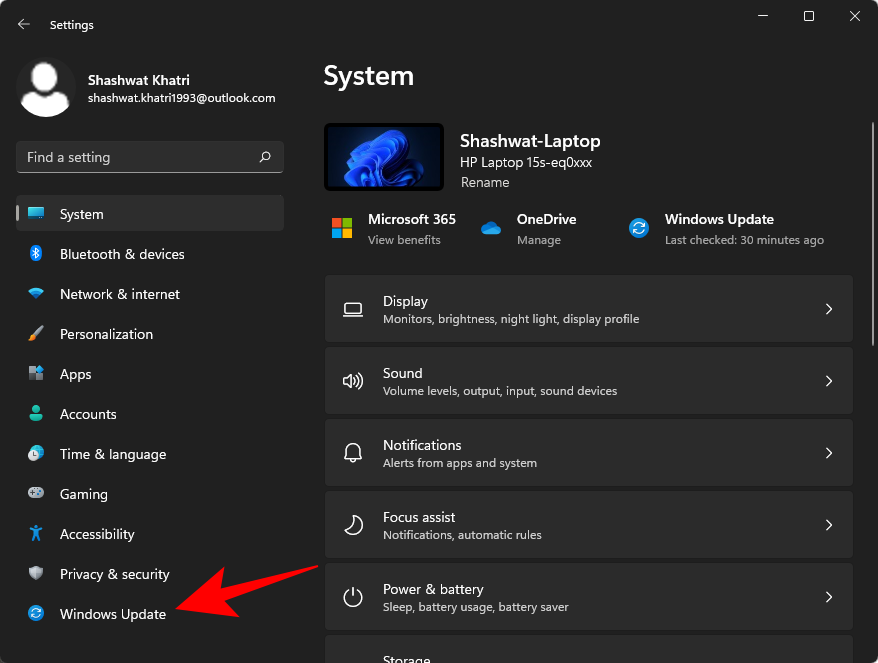This screenshot has width=878, height=663.
Task: Expand the Power & battery chevron
Action: (829, 596)
